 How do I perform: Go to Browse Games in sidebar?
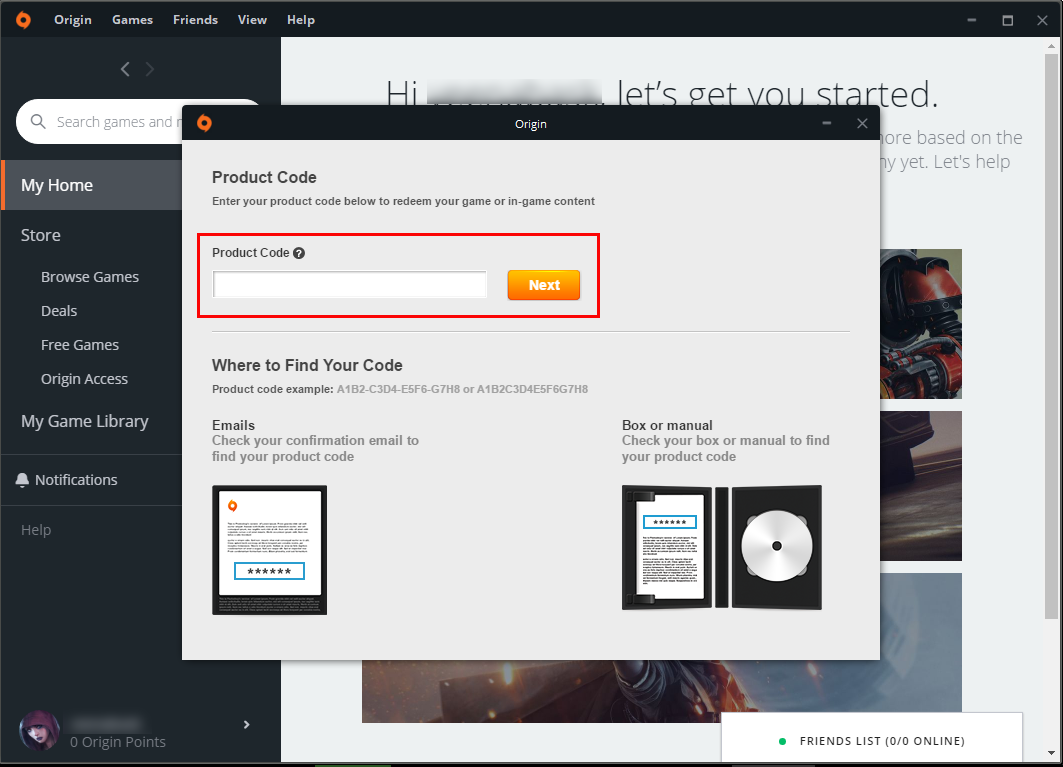point(90,277)
